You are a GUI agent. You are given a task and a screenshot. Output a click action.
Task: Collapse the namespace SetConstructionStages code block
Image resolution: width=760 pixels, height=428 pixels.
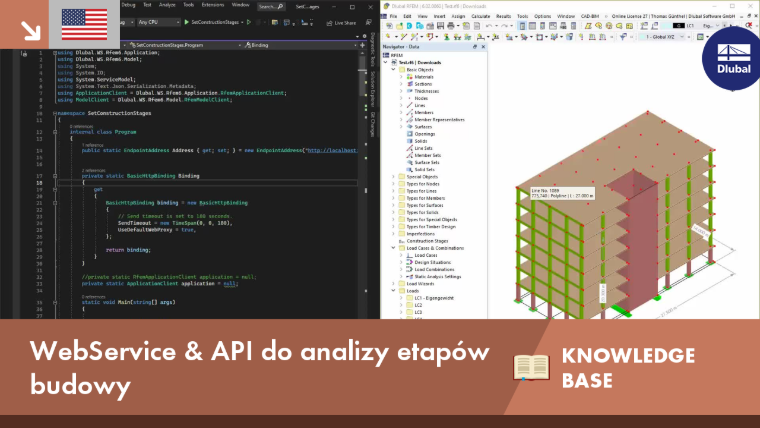click(55, 113)
